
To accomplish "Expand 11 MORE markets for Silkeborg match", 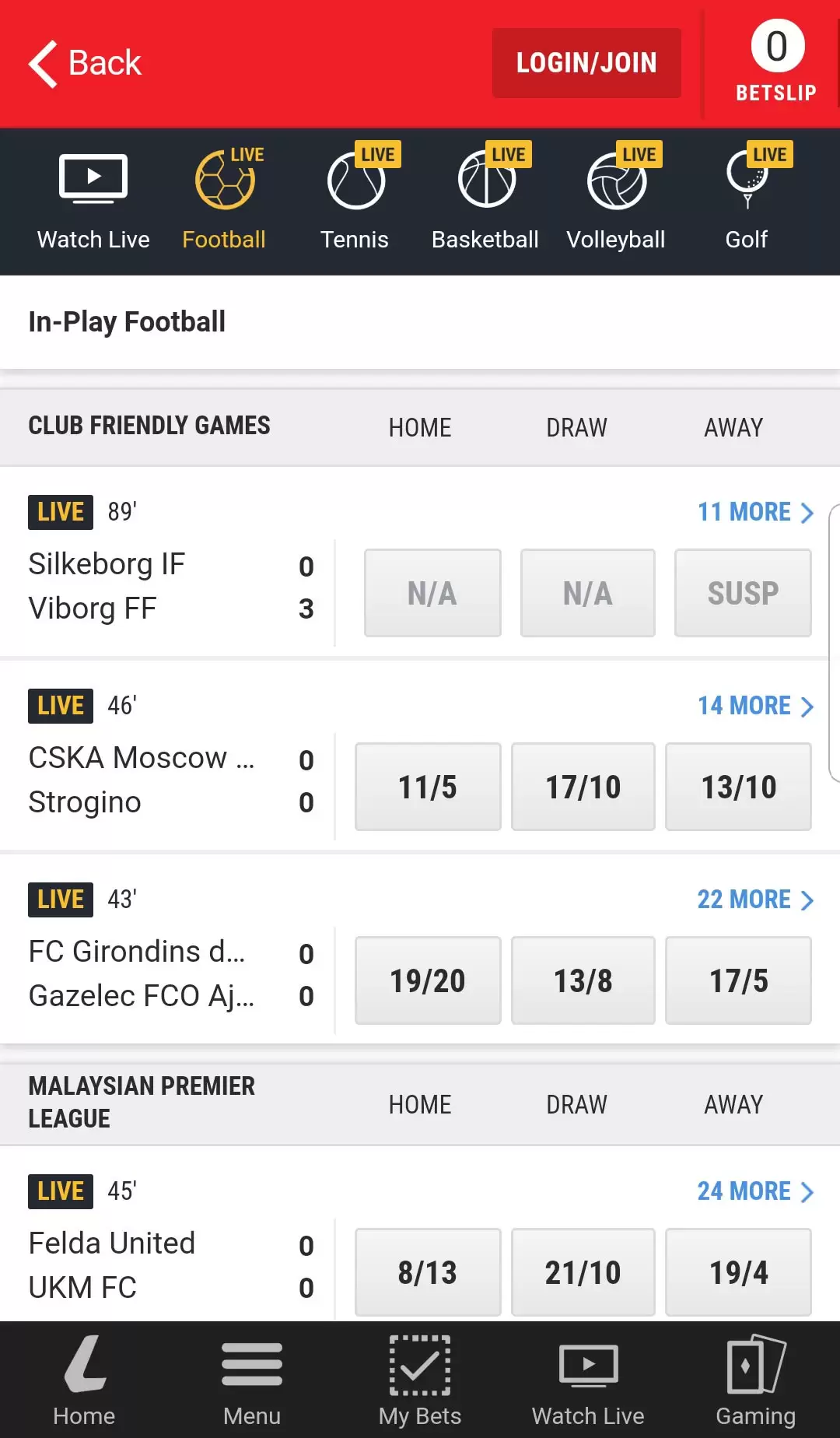I will coord(755,512).
